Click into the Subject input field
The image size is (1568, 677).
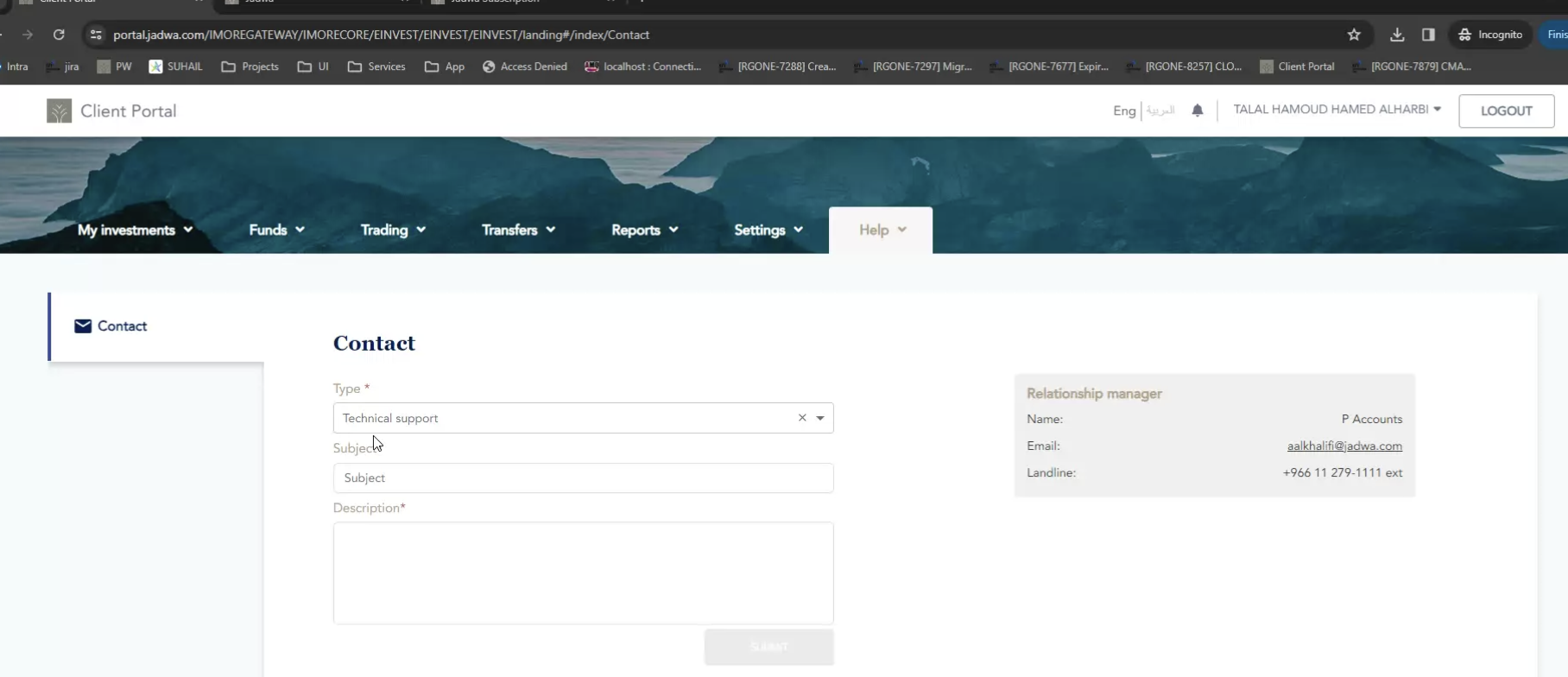[x=583, y=478]
